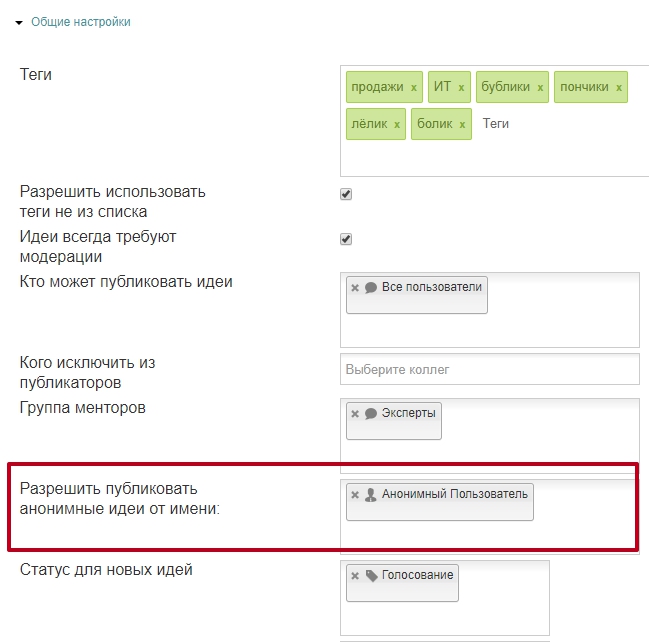Image resolution: width=649 pixels, height=642 pixels.
Task: Remove the ИТ tag
Action: (461, 88)
